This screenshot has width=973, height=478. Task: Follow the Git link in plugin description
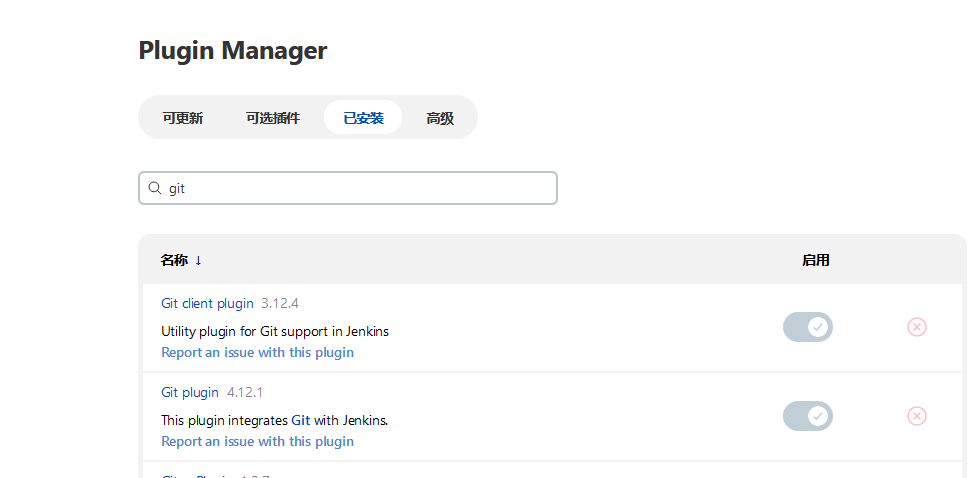300,420
